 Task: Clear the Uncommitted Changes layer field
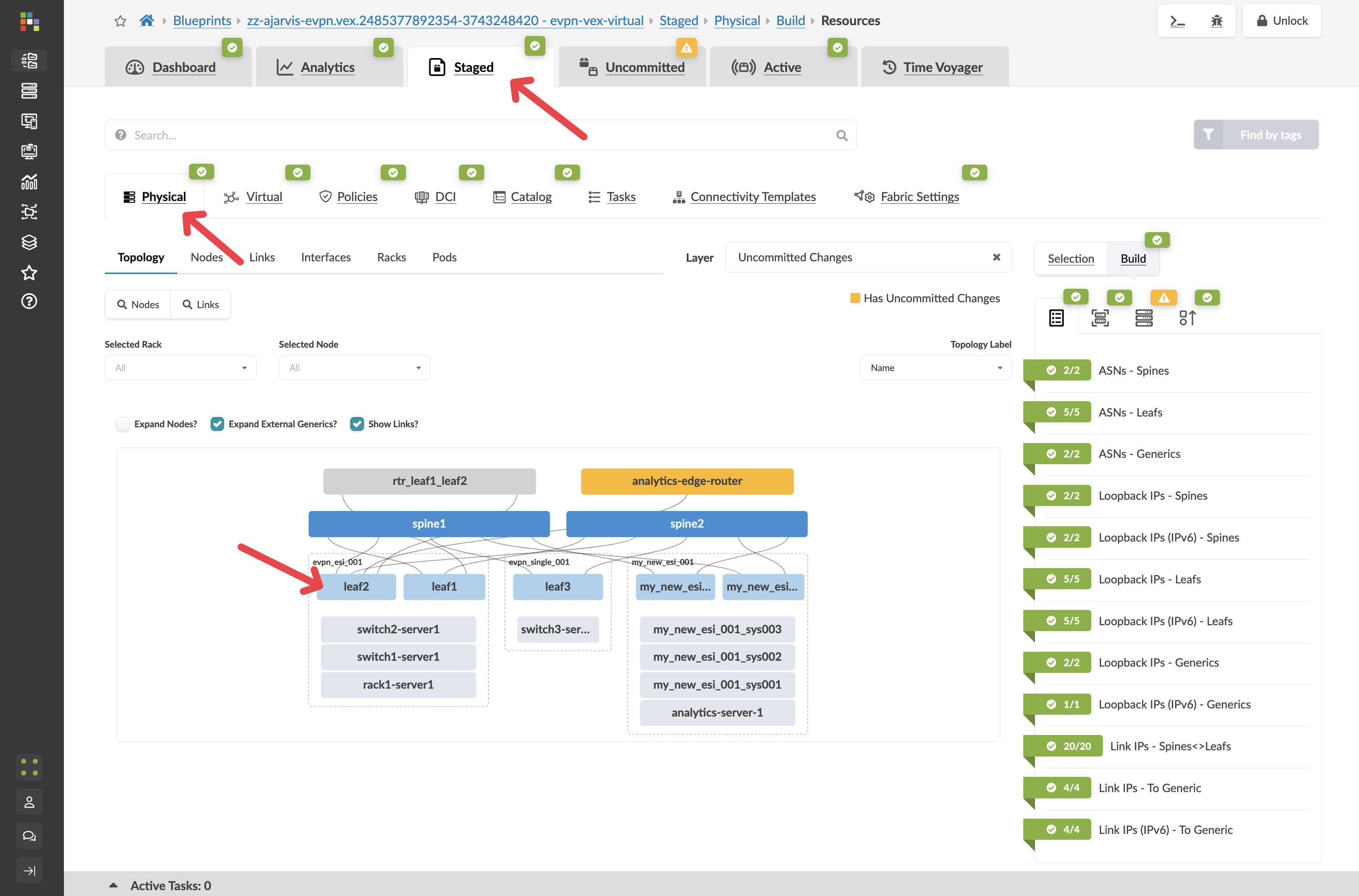pyautogui.click(x=996, y=257)
